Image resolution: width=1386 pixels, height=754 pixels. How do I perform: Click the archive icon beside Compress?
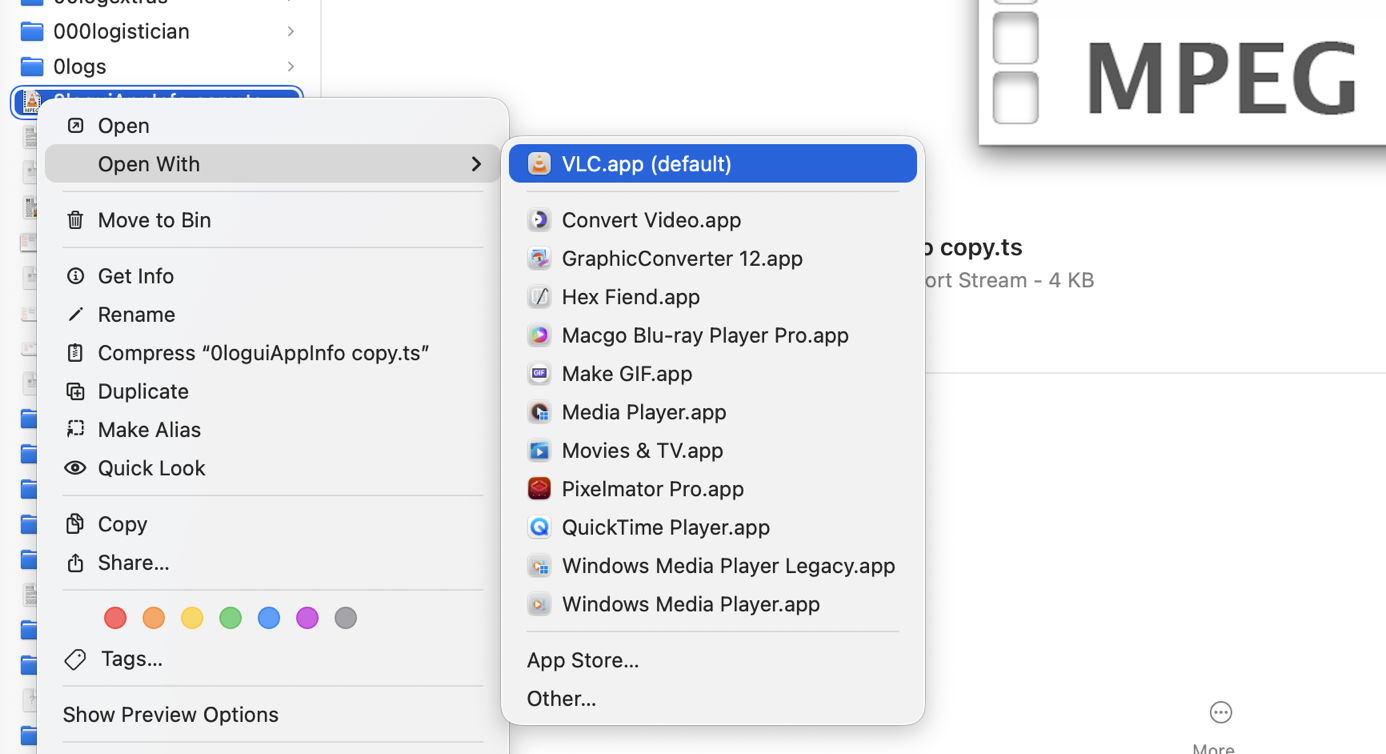pyautogui.click(x=75, y=353)
